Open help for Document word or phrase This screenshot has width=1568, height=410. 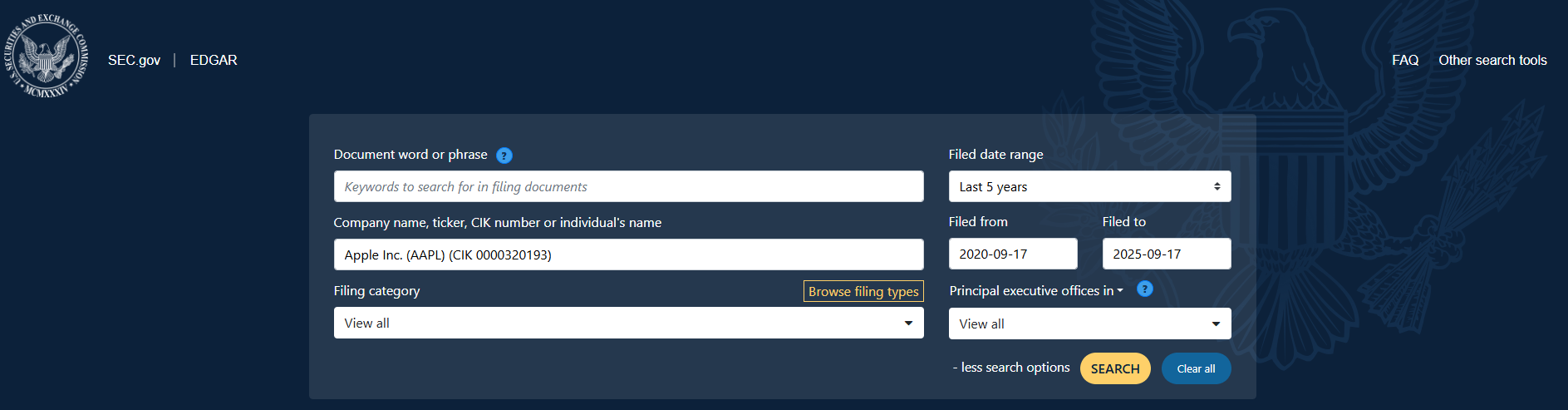[504, 156]
